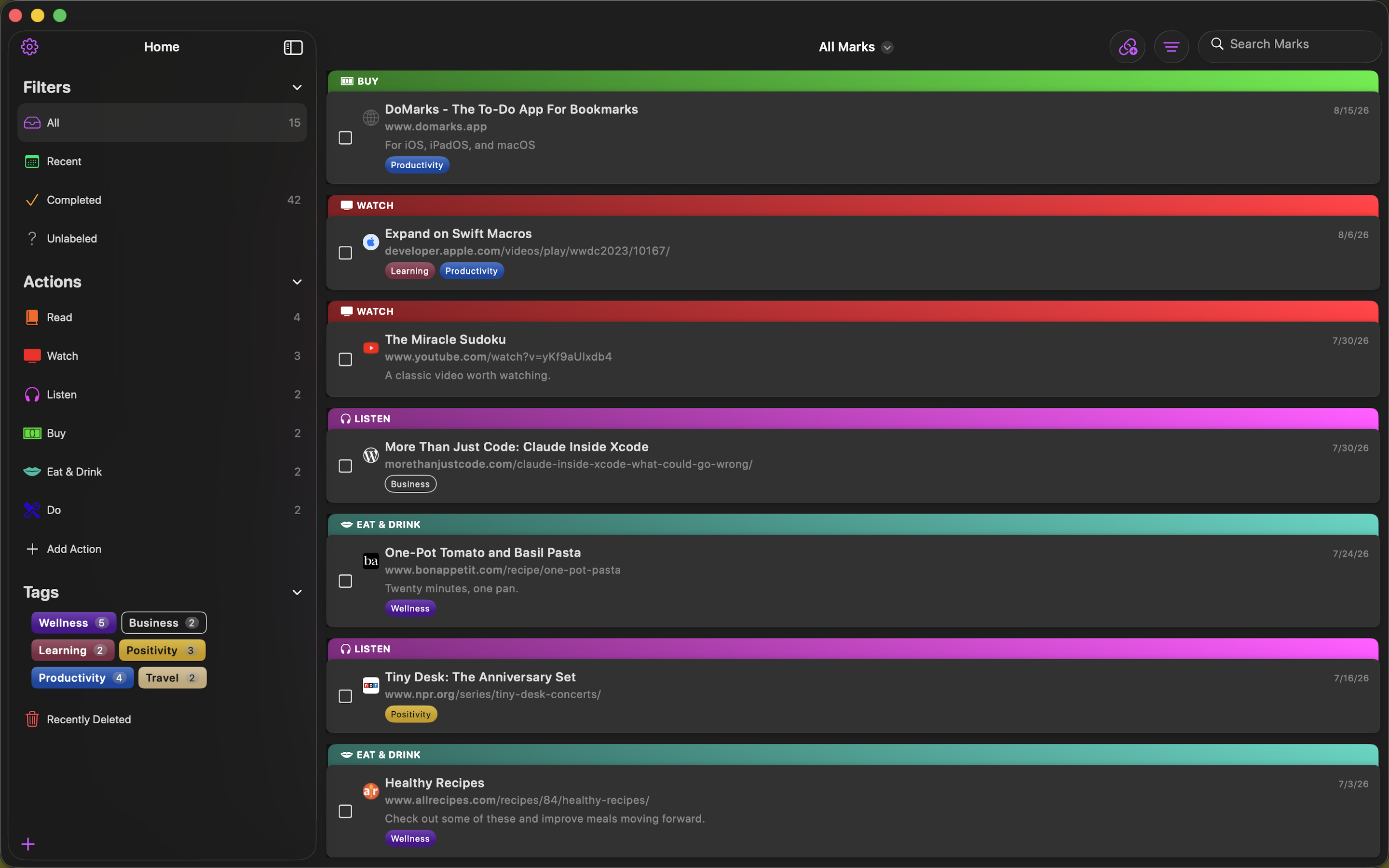Open the sort filter lines icon

pos(1171,46)
